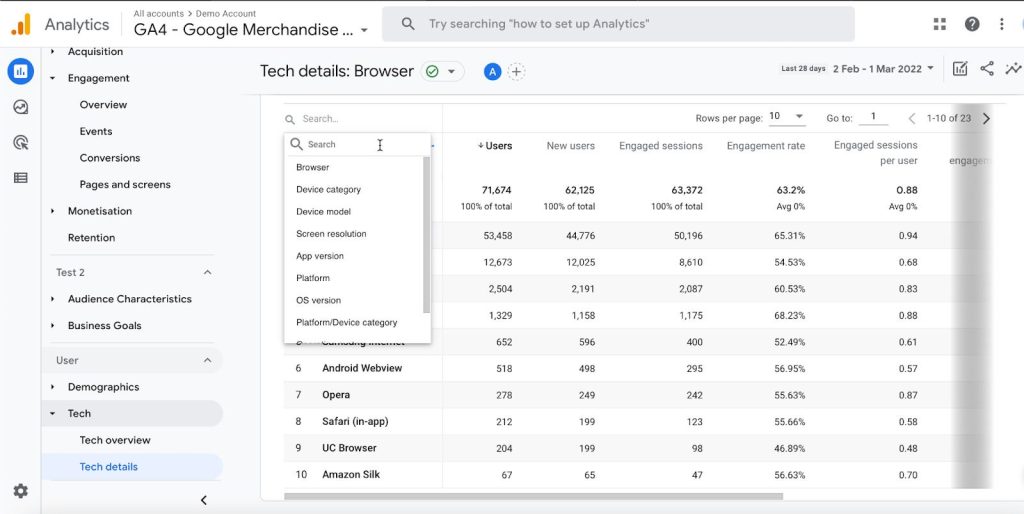Click the All accounts breadcrumb link
Screen dimensions: 1024x514
point(159,14)
